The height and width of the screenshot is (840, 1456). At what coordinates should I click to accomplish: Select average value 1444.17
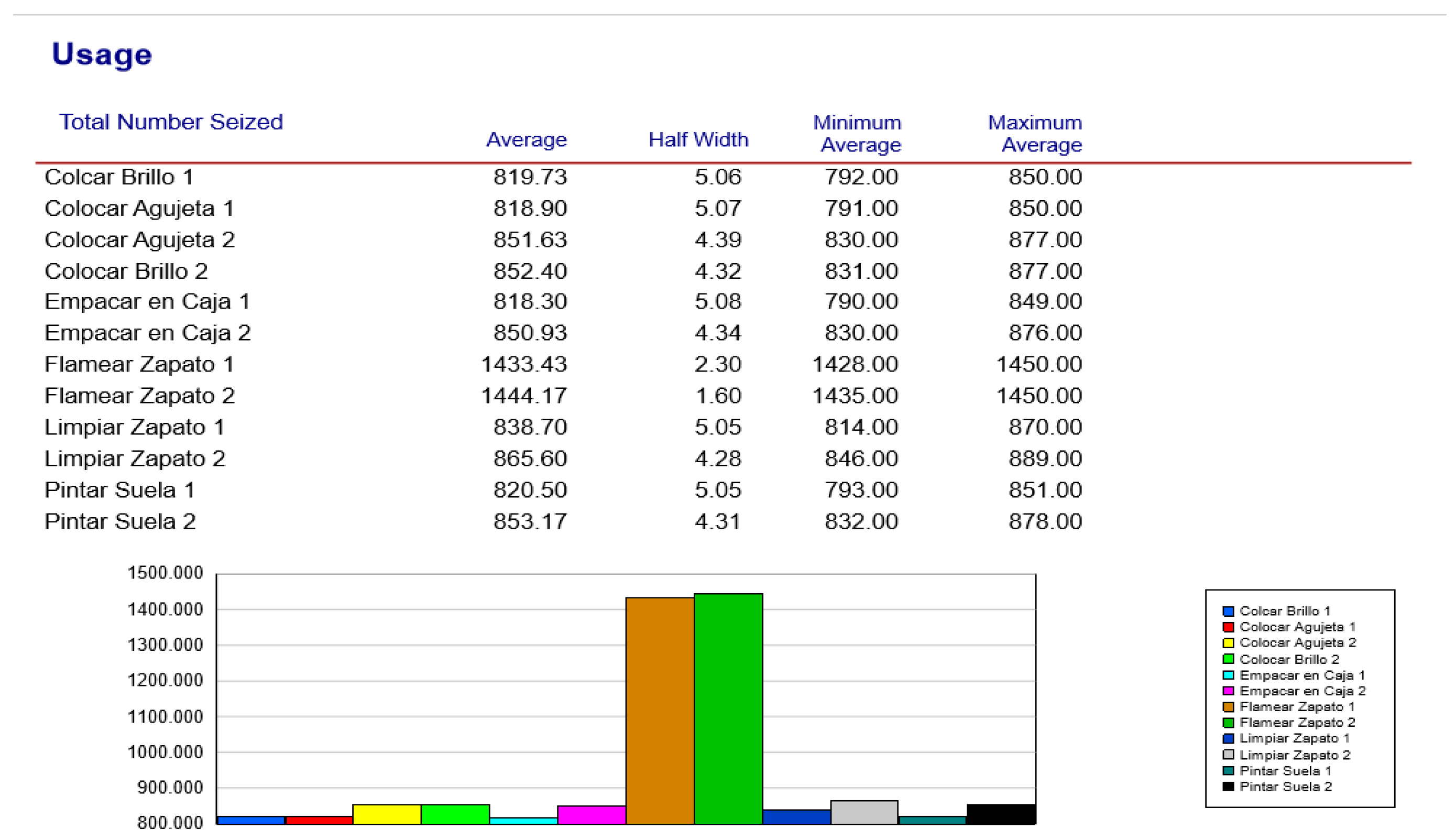click(524, 396)
